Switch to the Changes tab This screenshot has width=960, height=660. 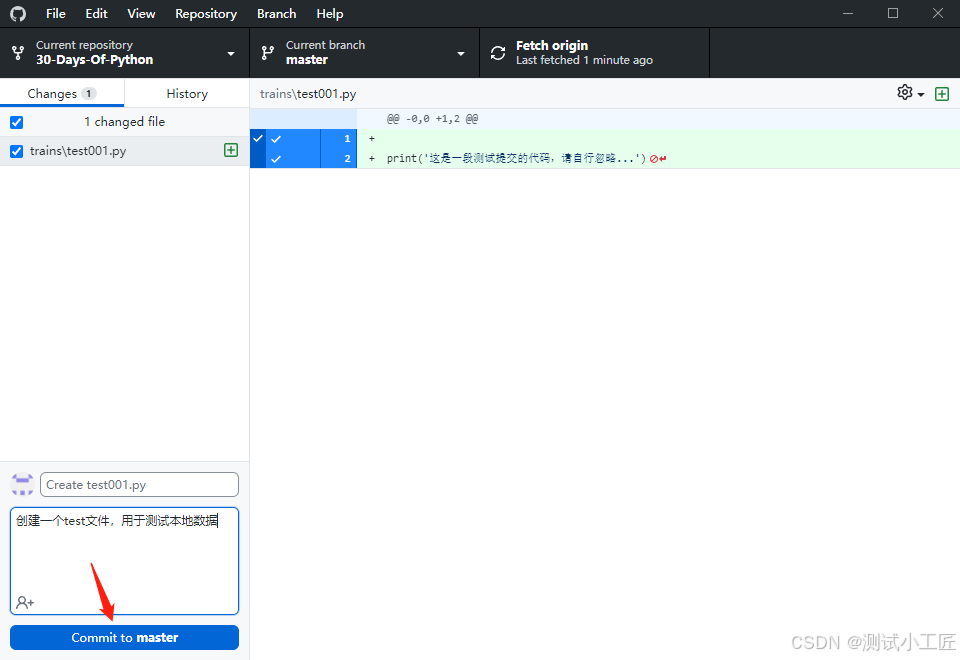62,93
